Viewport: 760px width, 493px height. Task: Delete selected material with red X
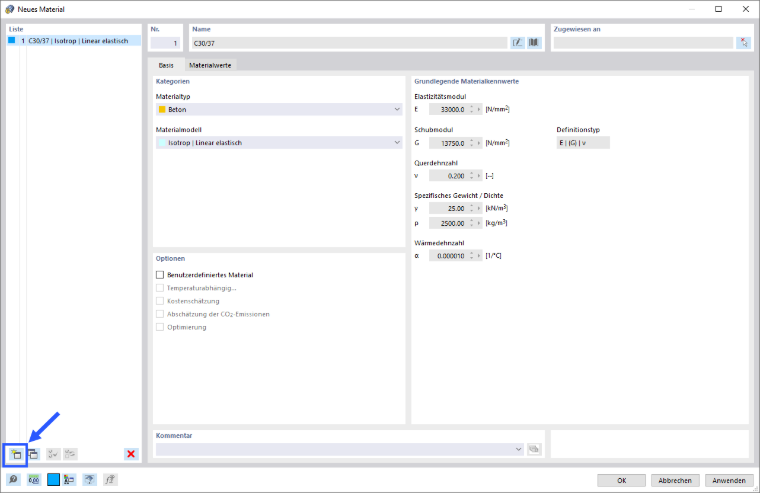coord(131,454)
